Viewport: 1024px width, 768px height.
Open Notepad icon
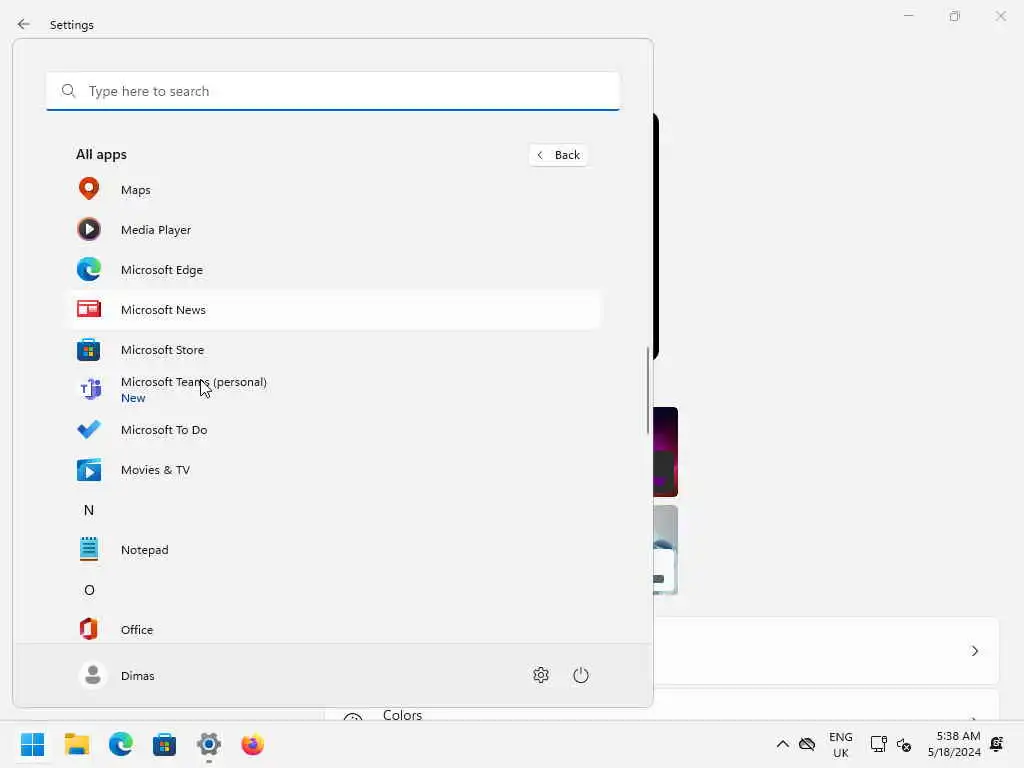tap(89, 549)
